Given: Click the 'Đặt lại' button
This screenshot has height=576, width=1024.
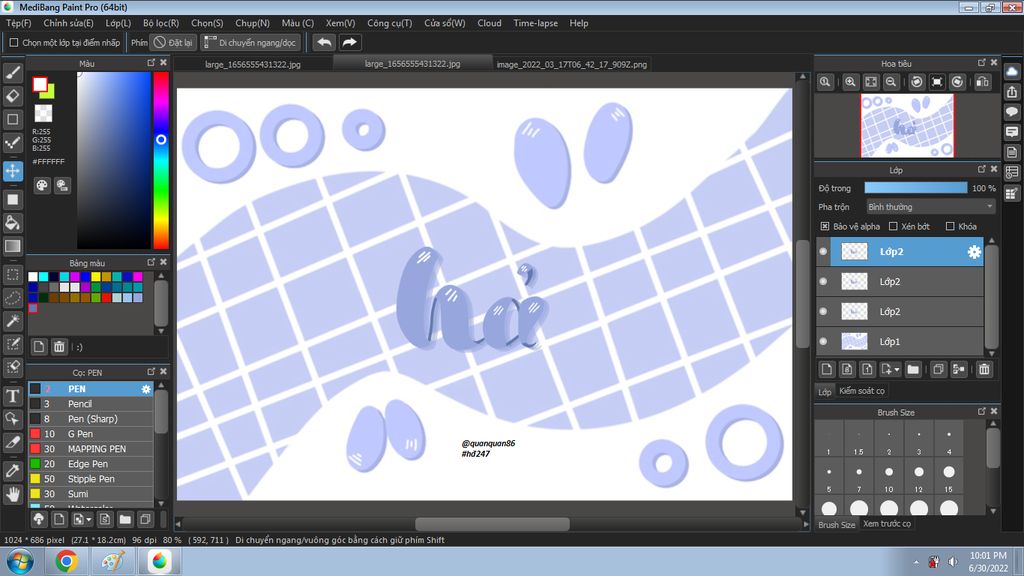Looking at the screenshot, I should tap(172, 42).
